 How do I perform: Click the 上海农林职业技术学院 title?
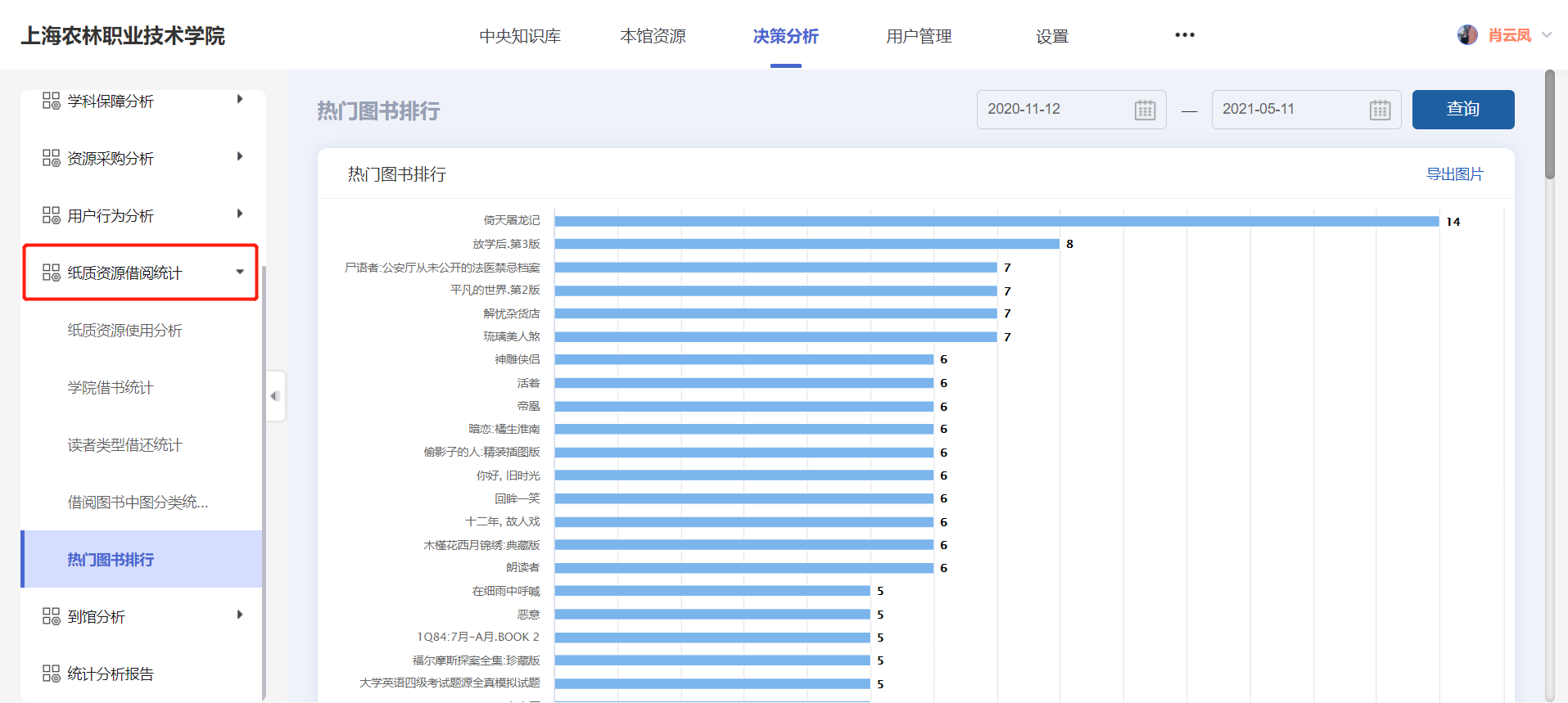pyautogui.click(x=123, y=36)
